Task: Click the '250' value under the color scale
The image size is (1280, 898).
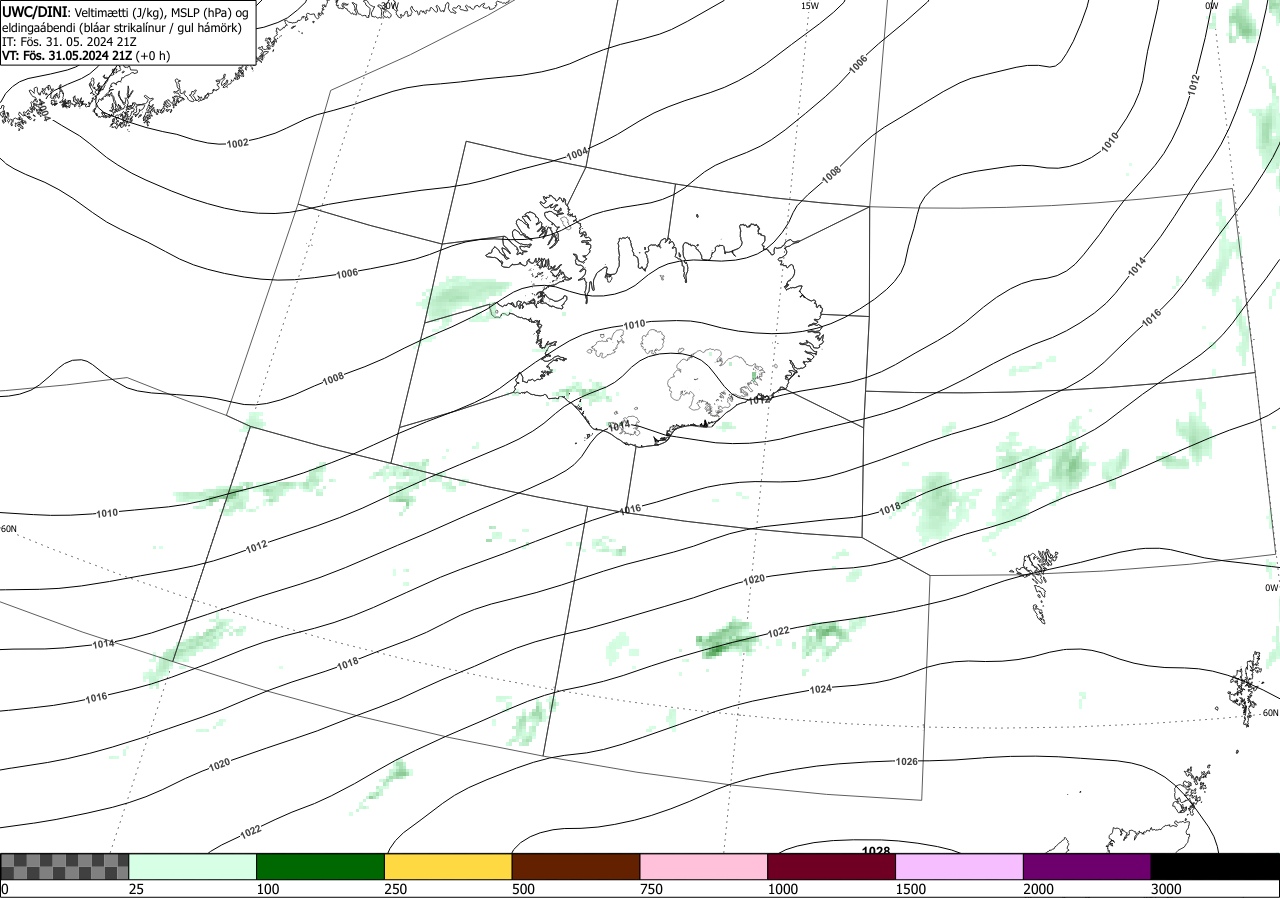Action: click(396, 889)
